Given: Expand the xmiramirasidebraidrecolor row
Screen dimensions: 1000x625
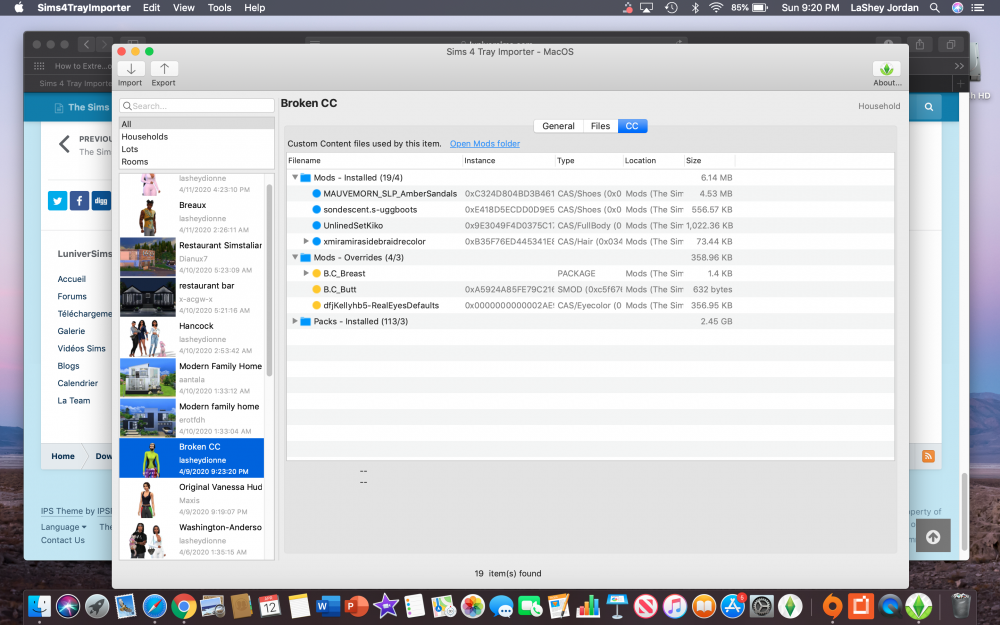Looking at the screenshot, I should click(x=306, y=241).
